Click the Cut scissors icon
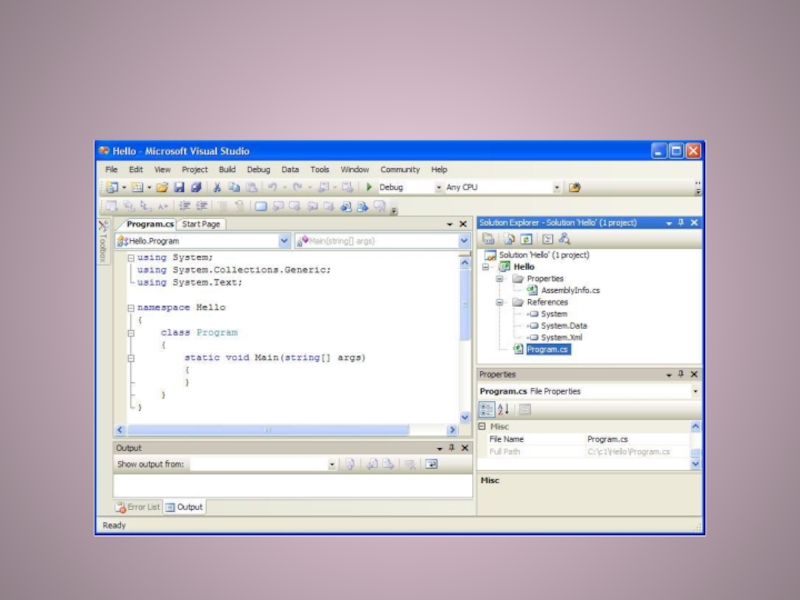The image size is (800, 600). pos(218,187)
